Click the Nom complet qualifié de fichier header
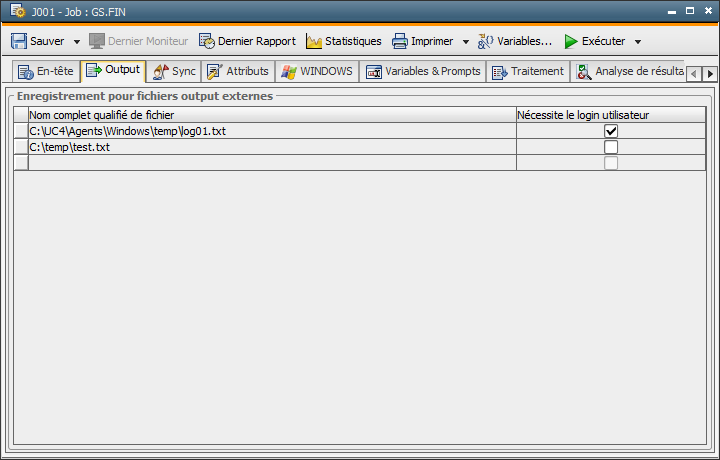 (x=272, y=115)
